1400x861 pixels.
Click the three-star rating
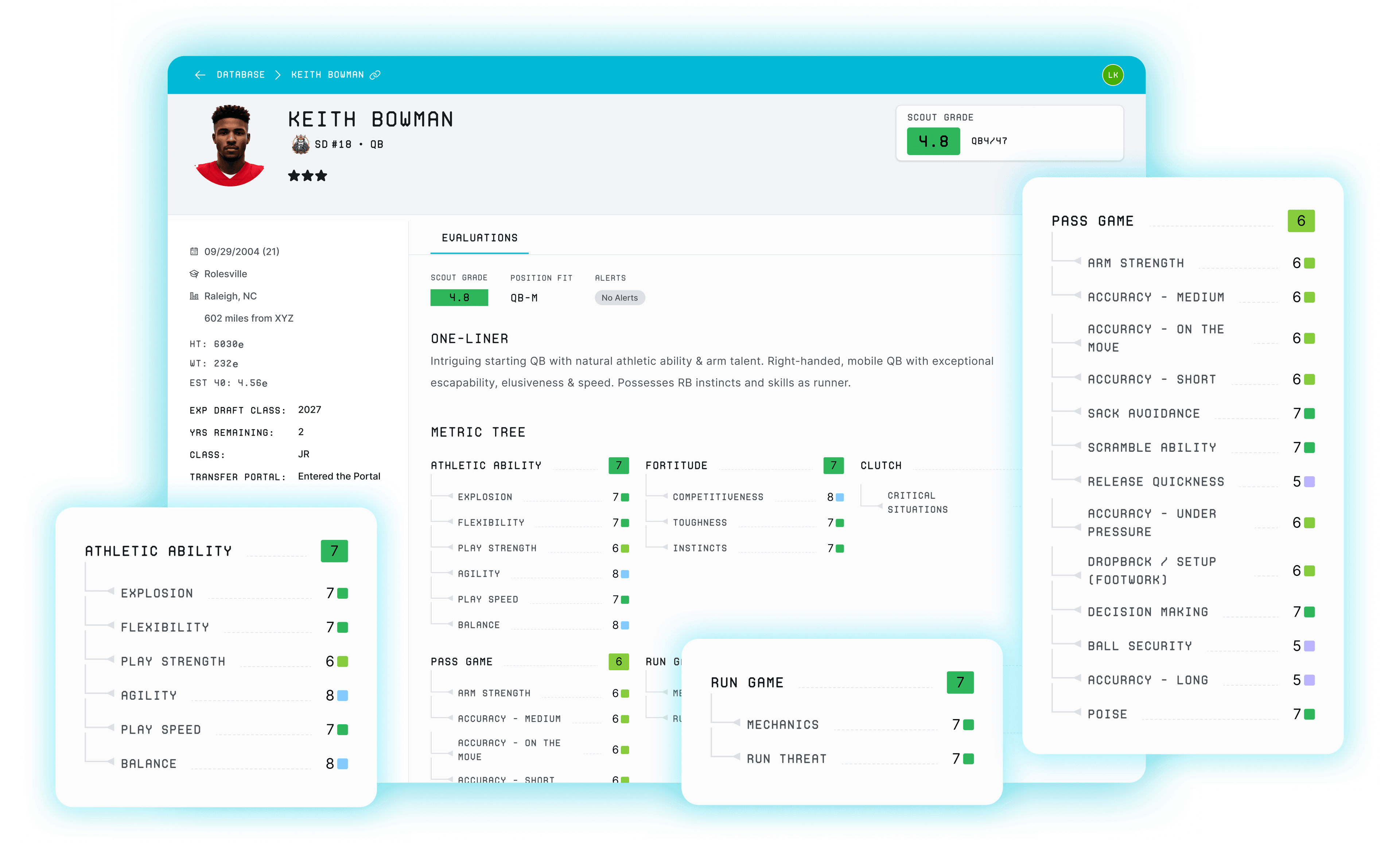307,176
